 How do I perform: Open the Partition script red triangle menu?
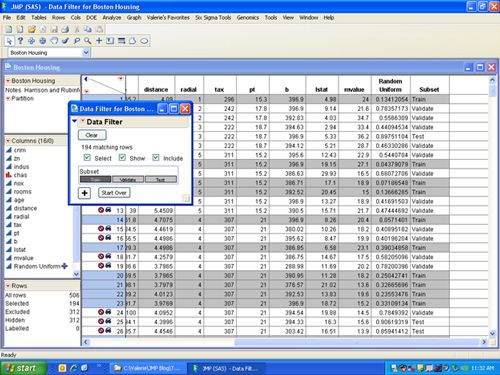(x=8, y=98)
